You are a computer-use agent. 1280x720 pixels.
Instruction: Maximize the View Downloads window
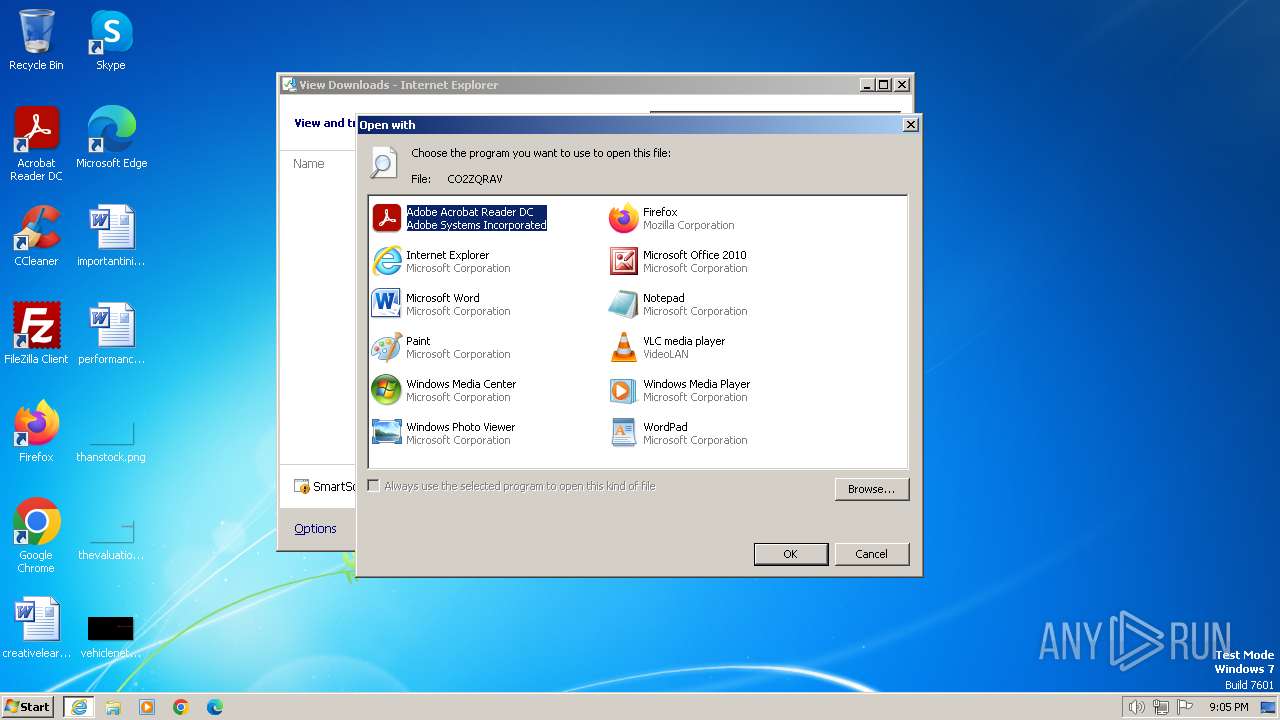point(883,85)
